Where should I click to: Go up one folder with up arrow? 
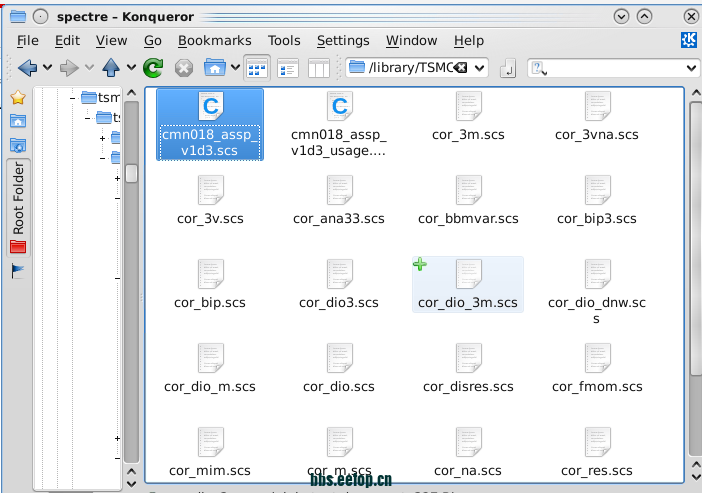[111, 68]
